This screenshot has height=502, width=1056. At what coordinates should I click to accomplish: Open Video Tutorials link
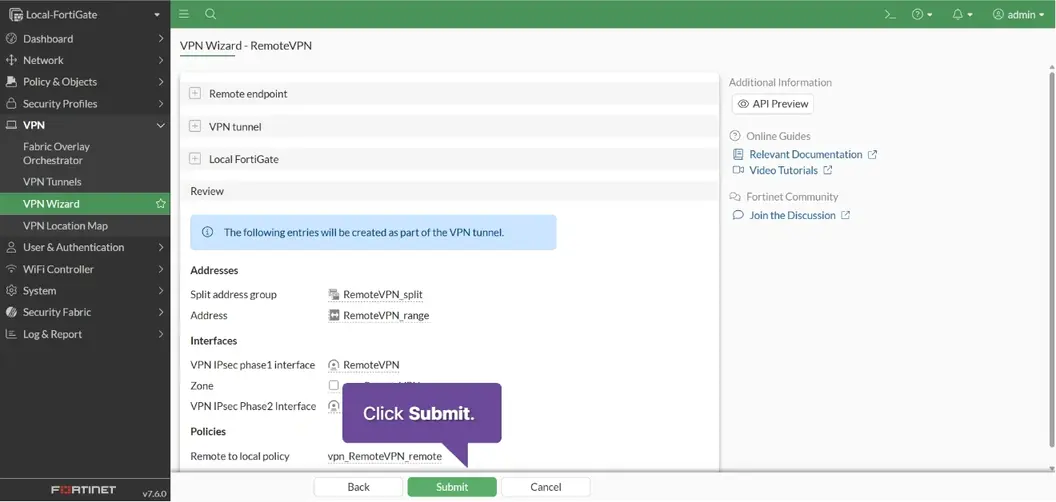783,170
